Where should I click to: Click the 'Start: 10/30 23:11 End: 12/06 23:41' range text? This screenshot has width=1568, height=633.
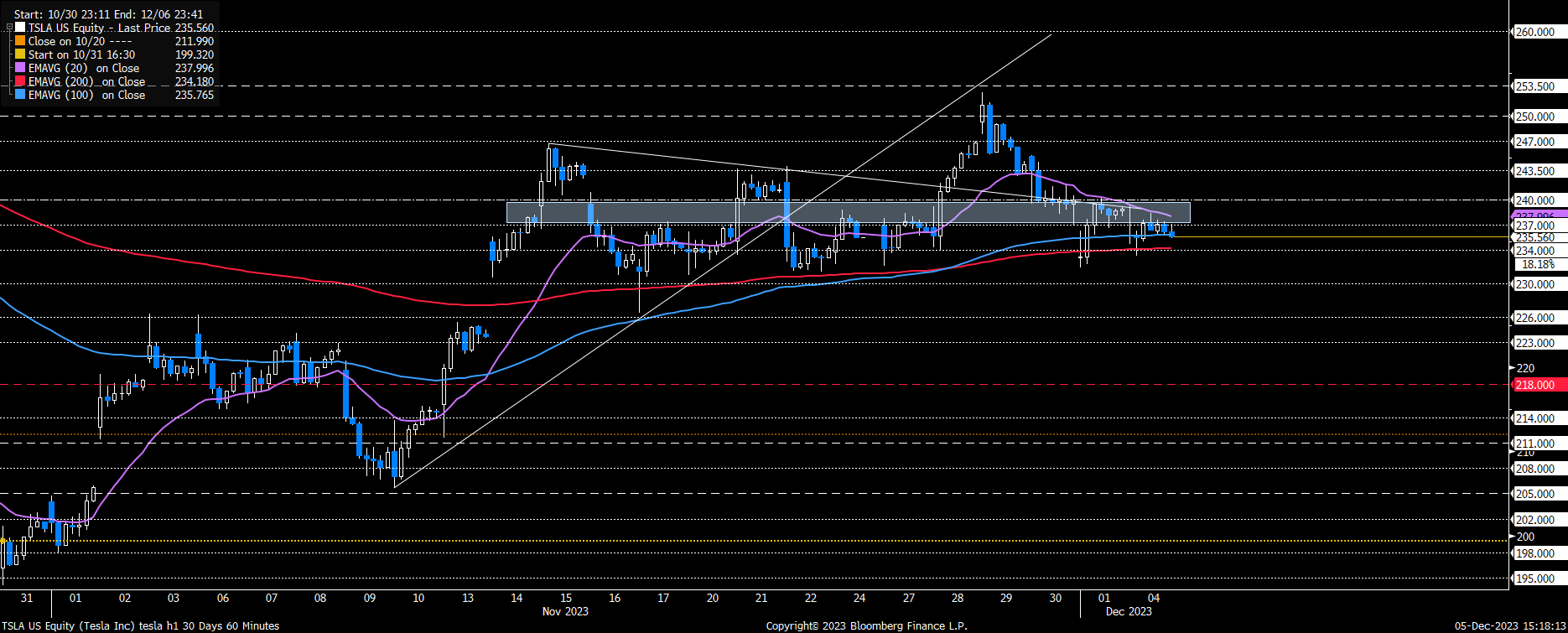107,14
